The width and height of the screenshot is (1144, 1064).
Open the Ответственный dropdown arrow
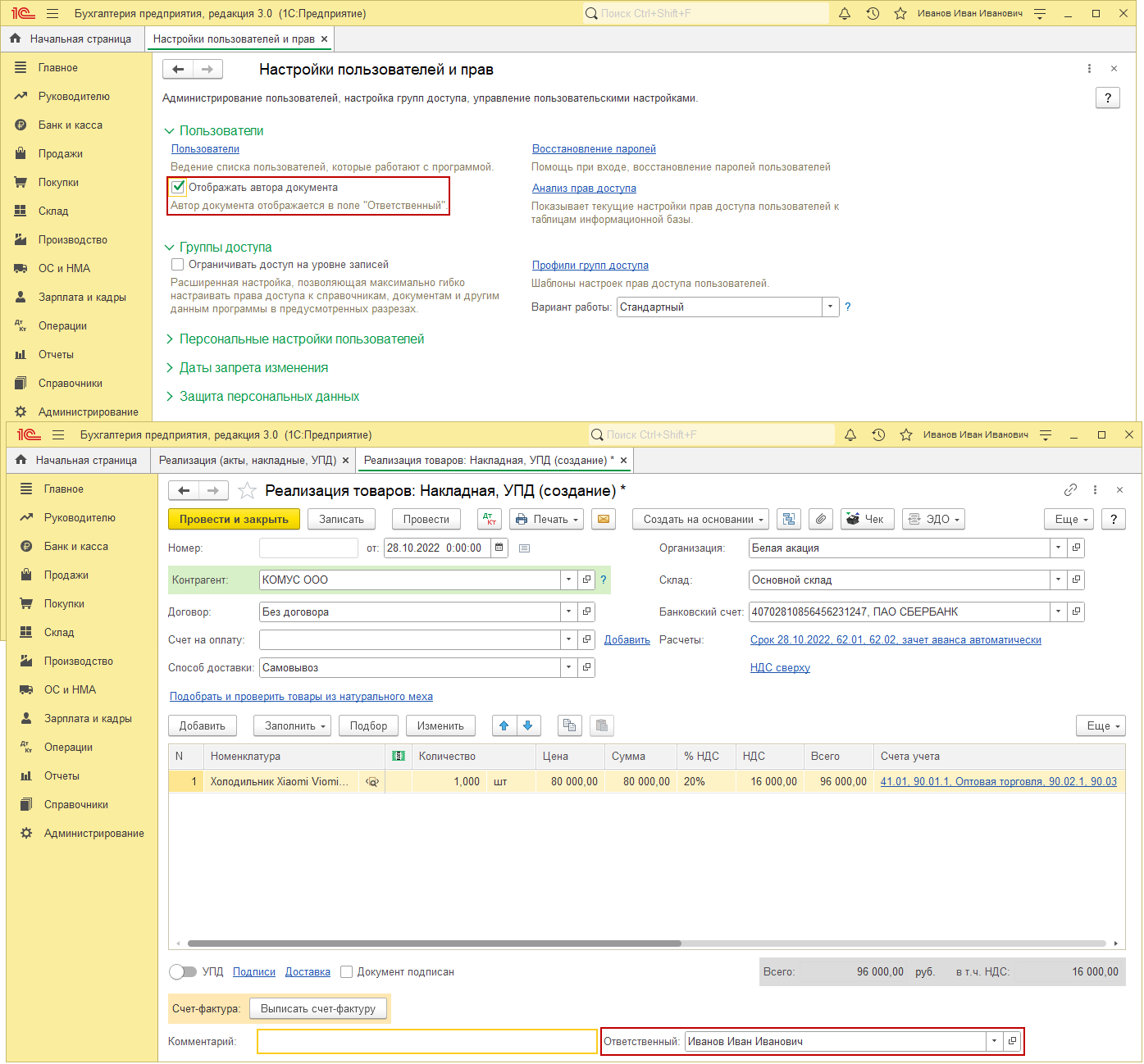(x=995, y=1041)
